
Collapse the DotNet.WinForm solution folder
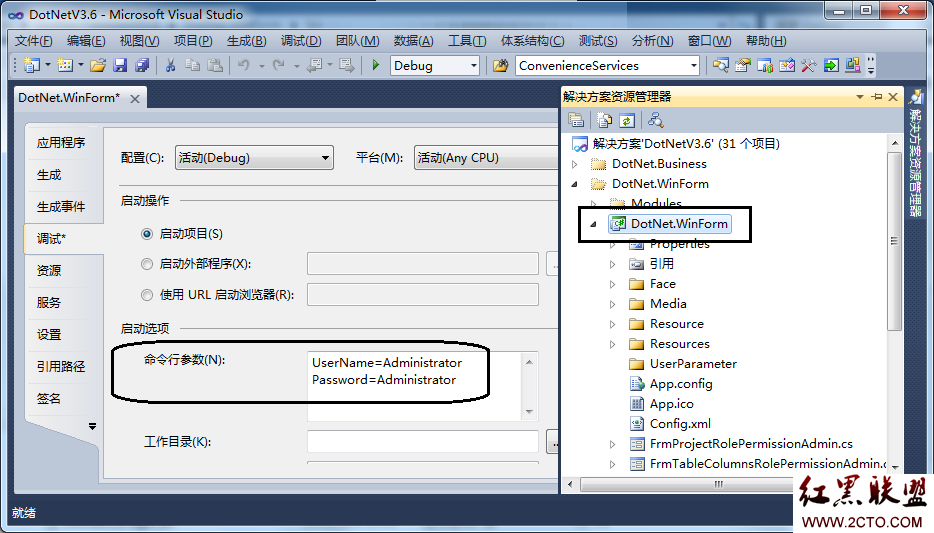tap(574, 184)
